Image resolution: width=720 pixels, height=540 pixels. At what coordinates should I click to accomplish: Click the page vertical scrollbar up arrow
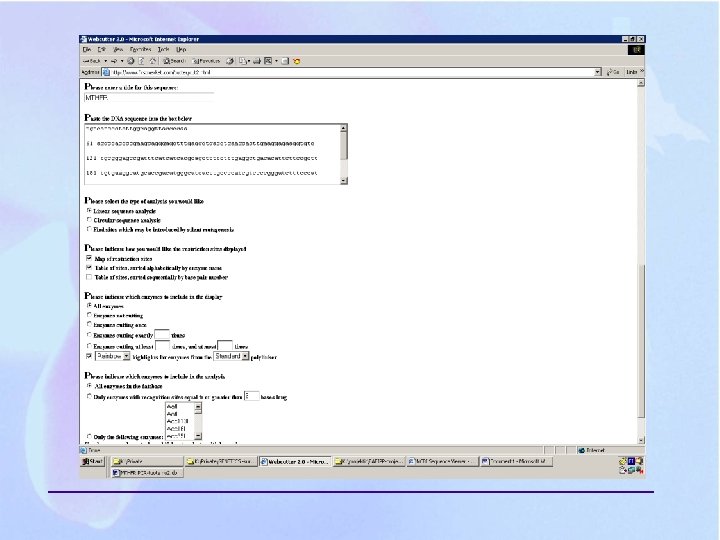coord(641,83)
